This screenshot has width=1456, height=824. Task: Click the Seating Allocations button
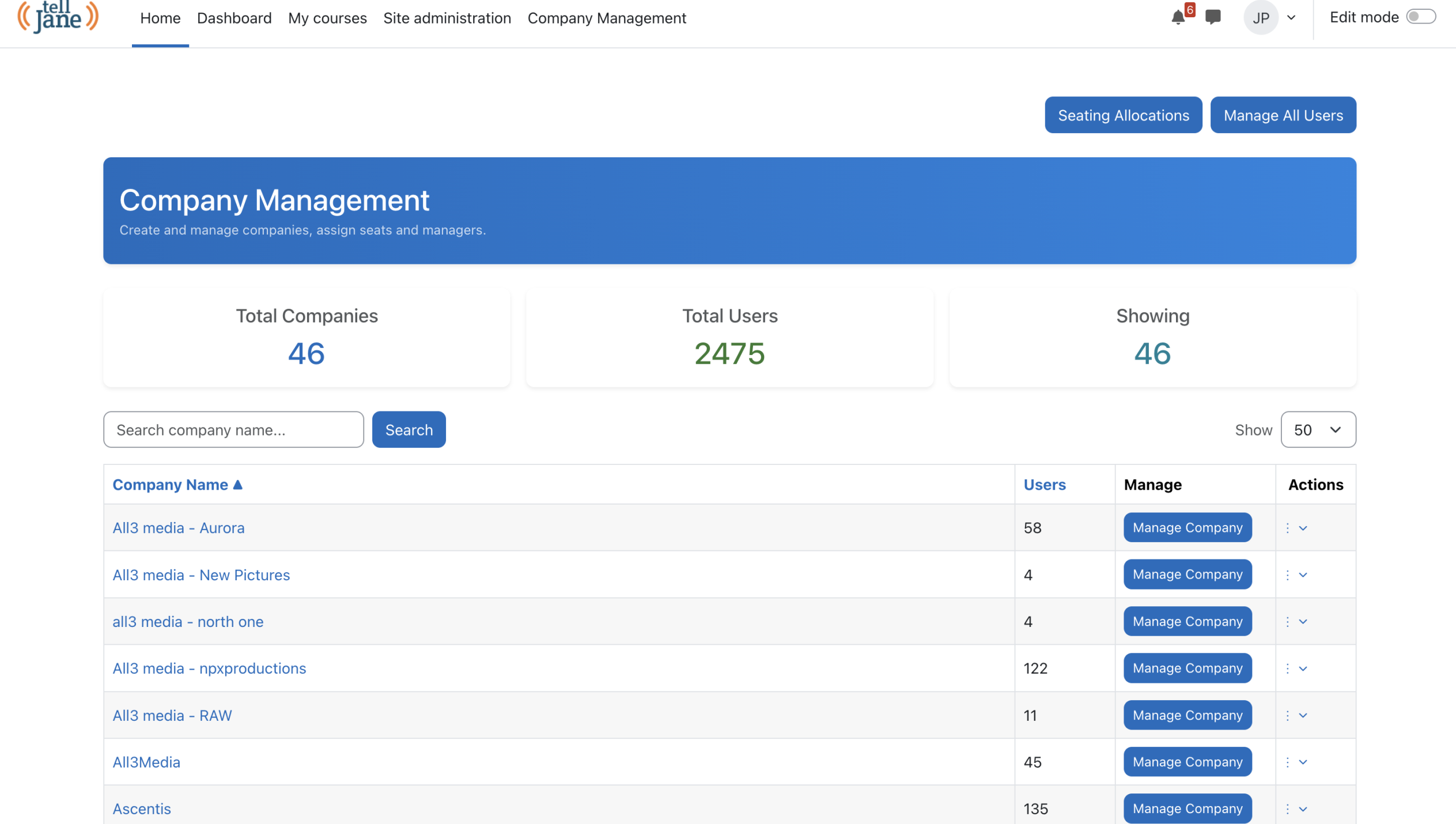[1123, 115]
